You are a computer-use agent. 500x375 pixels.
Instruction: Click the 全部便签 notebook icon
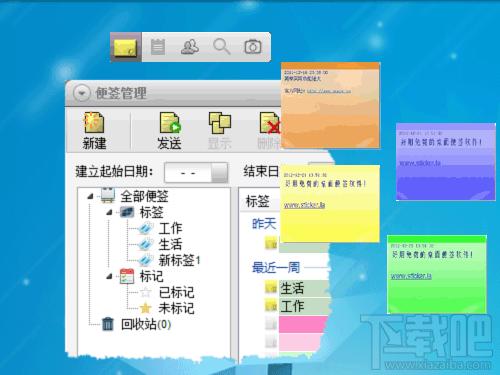[108, 195]
